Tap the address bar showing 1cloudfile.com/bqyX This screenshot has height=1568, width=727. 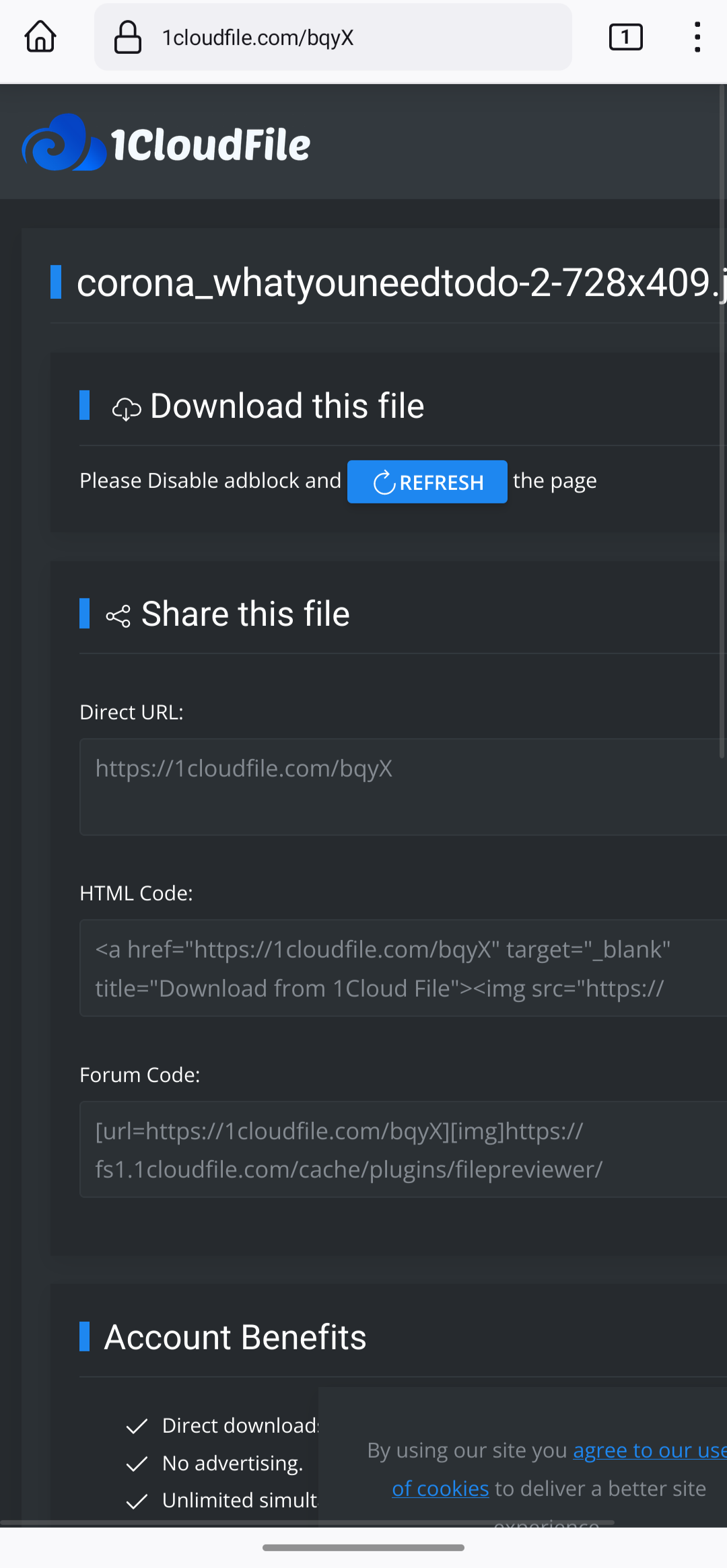[333, 37]
